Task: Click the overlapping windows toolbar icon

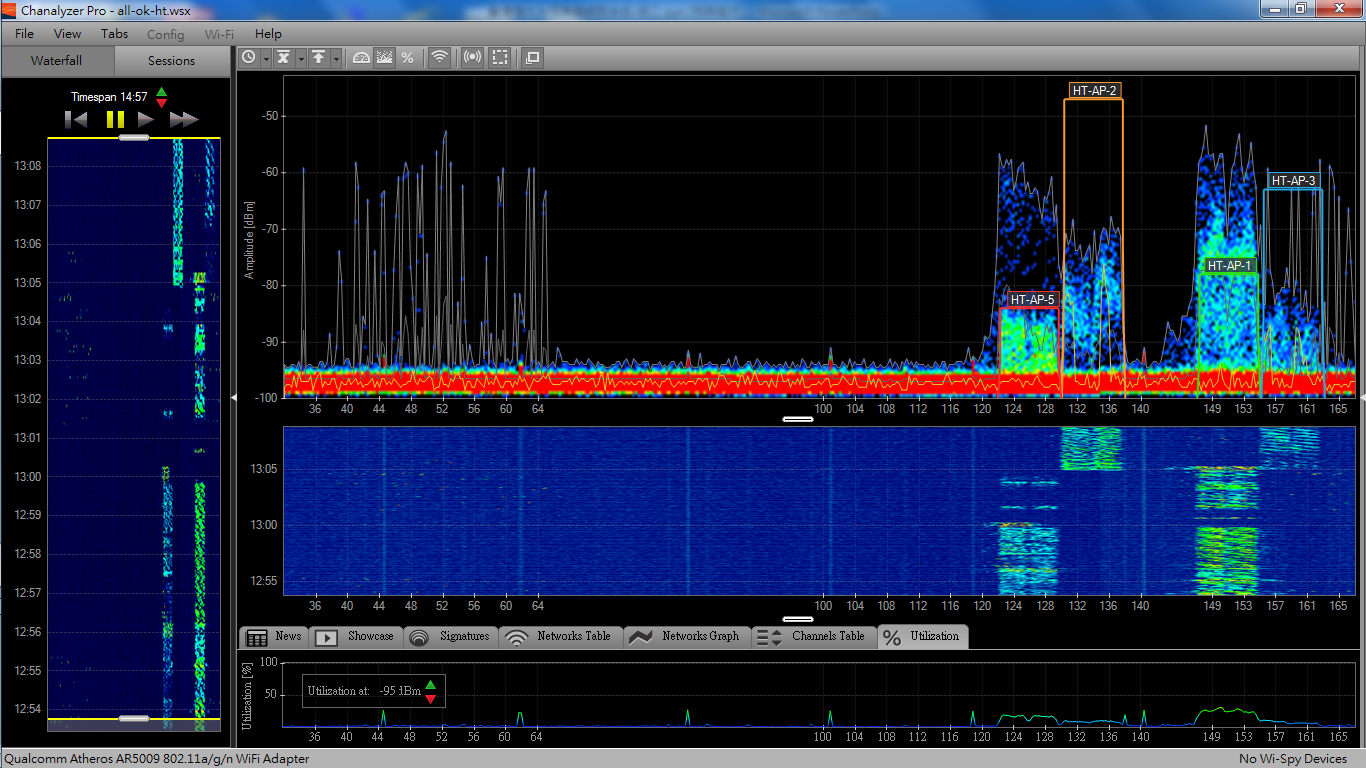Action: [533, 58]
